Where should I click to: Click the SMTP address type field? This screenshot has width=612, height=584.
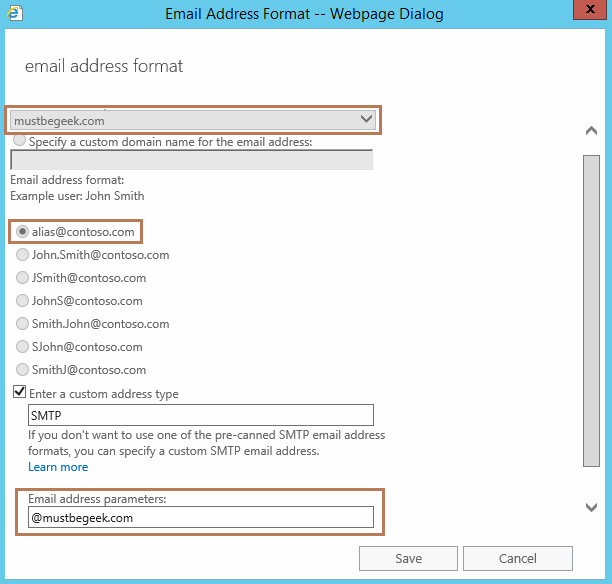[x=200, y=415]
